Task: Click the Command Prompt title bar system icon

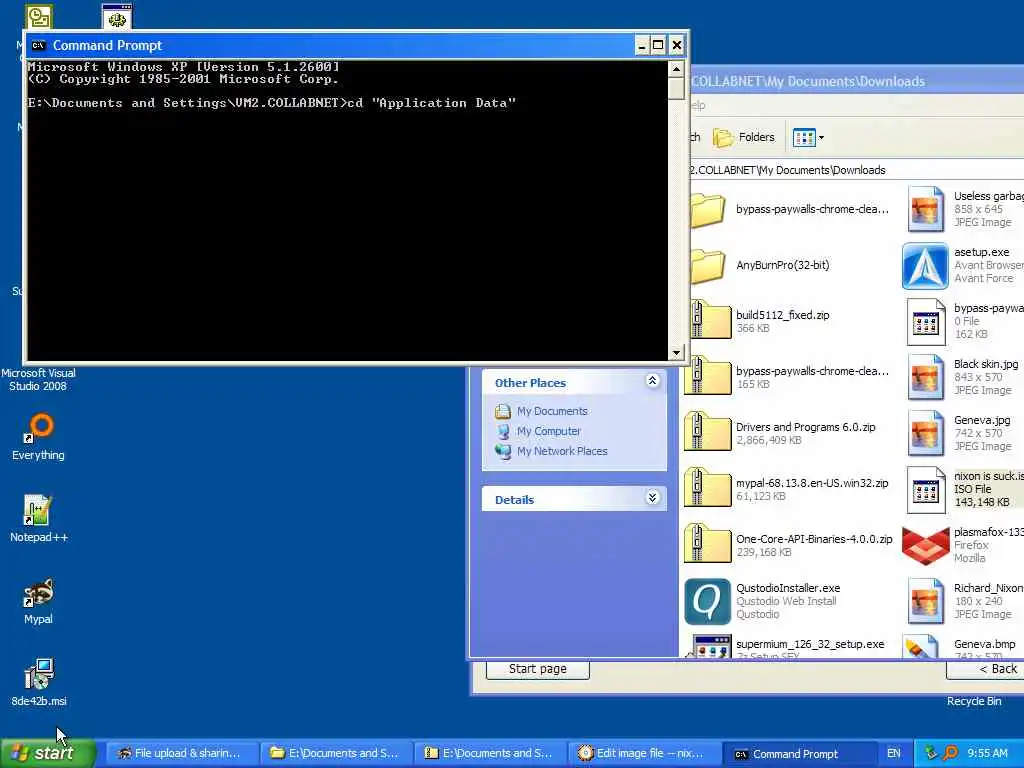Action: point(39,45)
